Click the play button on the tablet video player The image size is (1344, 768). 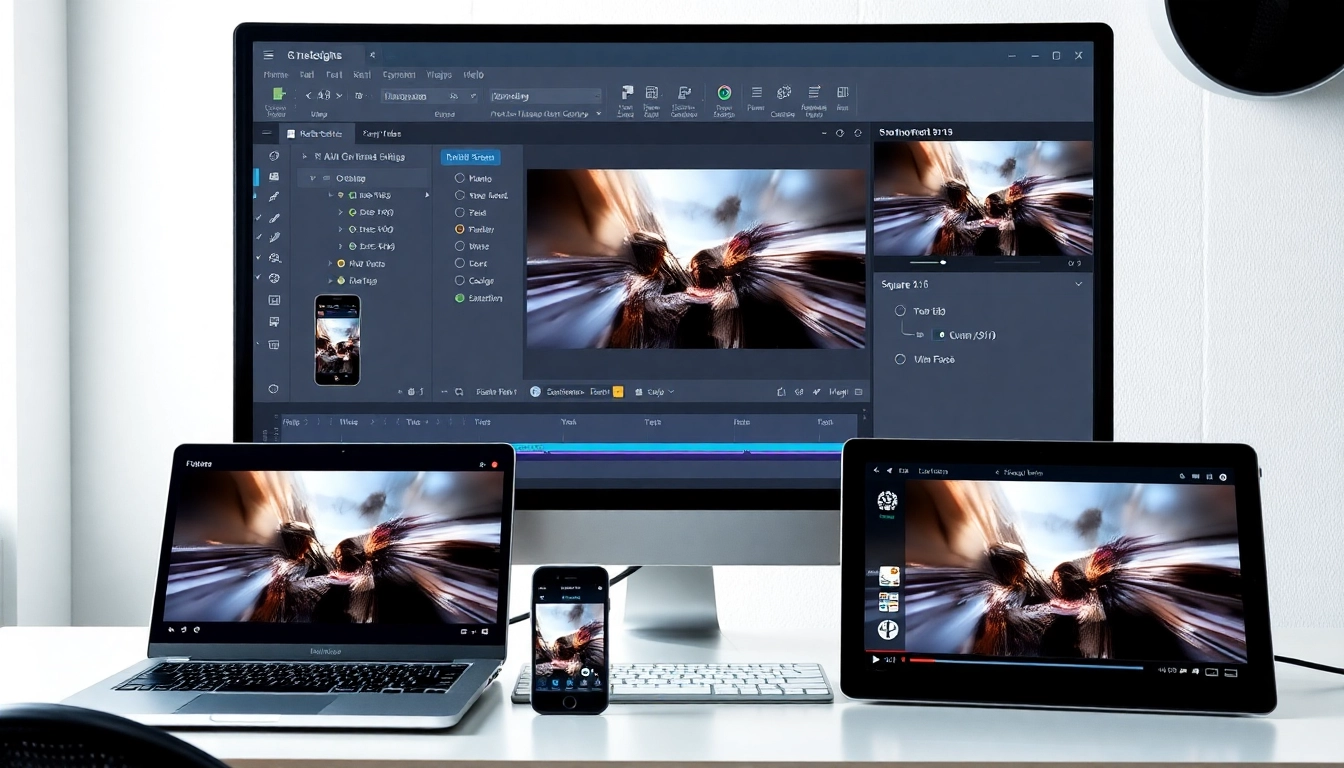(x=877, y=660)
